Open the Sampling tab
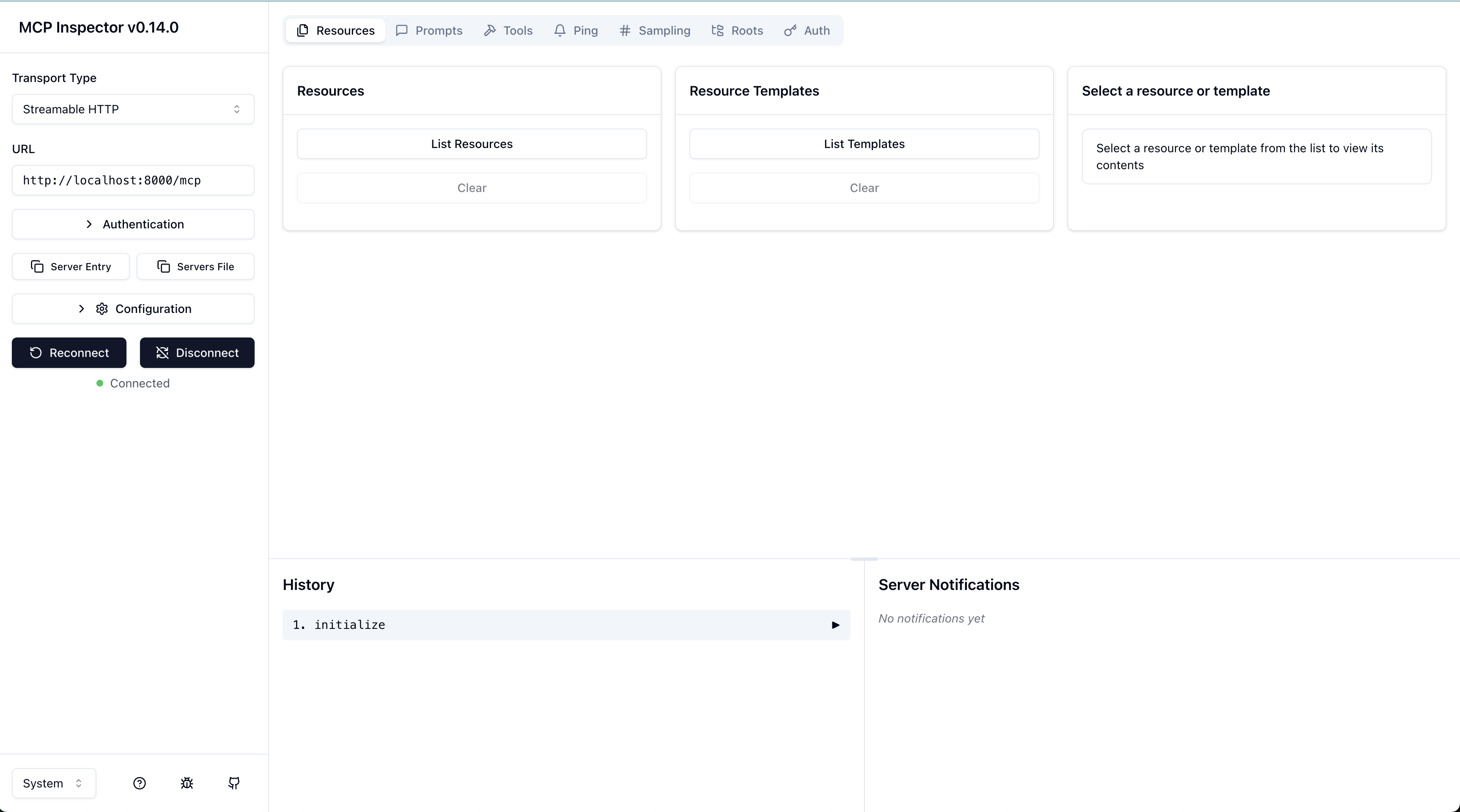The width and height of the screenshot is (1460, 812). click(655, 30)
